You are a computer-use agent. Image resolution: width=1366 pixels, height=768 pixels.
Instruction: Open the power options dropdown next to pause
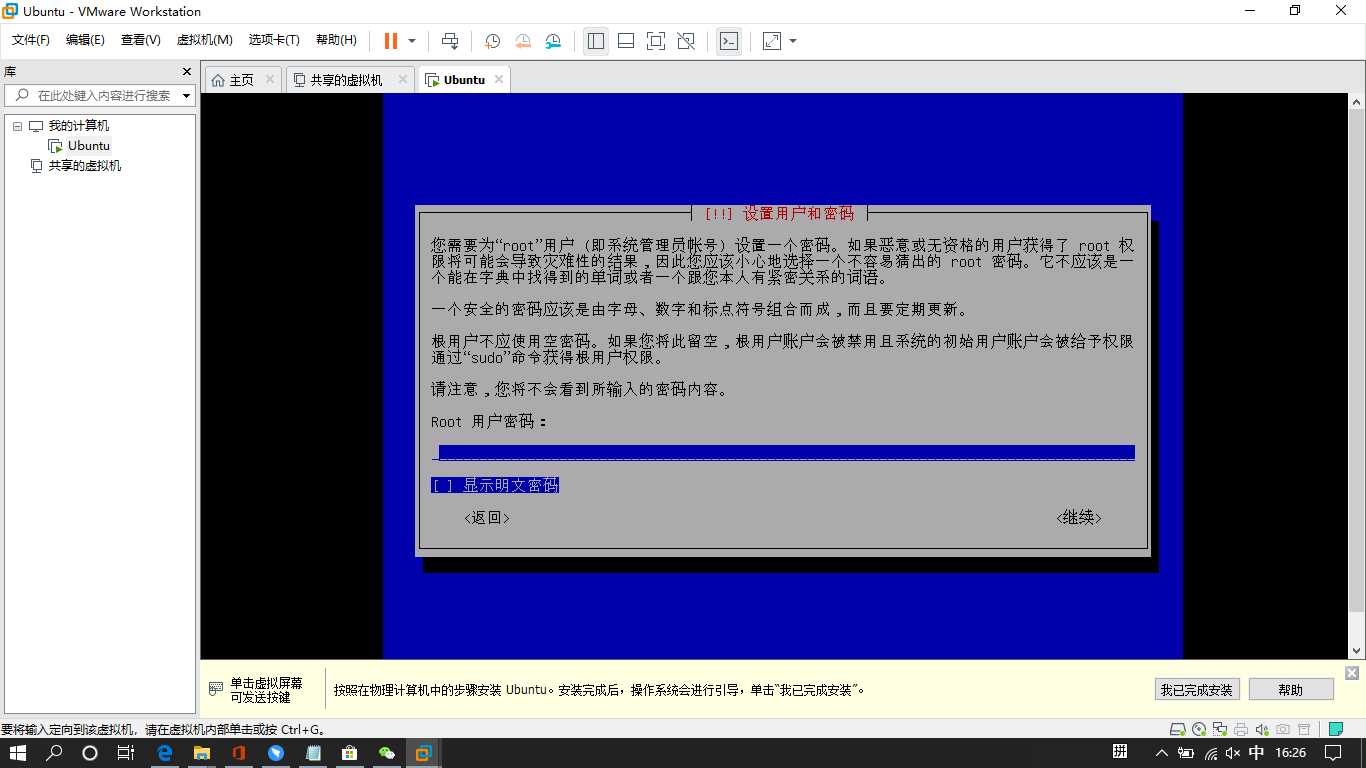tap(412, 41)
